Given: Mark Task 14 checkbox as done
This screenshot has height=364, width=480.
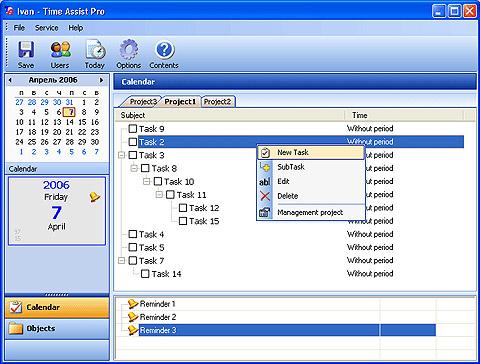Looking at the screenshot, I should [x=145, y=274].
